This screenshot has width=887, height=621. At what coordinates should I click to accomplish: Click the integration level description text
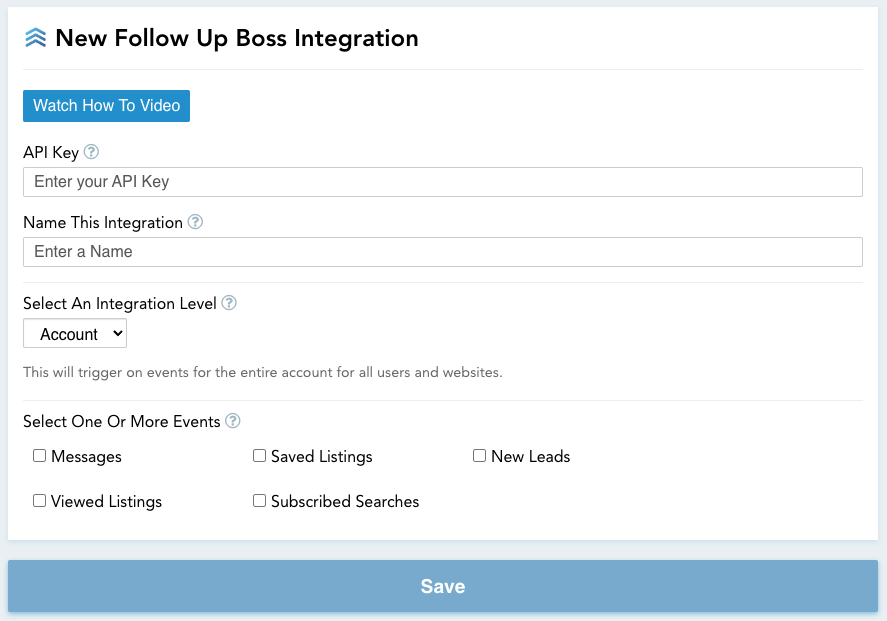262,372
